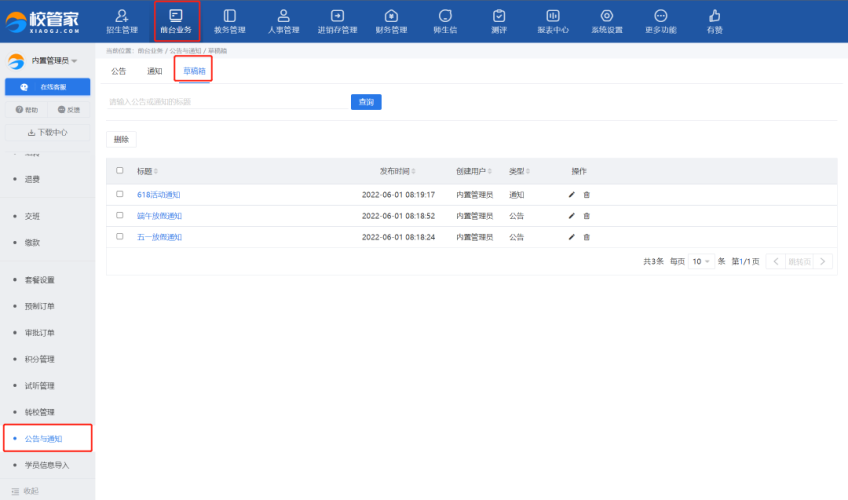Viewport: 848px width, 500px height.
Task: Delete the 端午放假通知 row via trash icon
Action: click(x=587, y=216)
